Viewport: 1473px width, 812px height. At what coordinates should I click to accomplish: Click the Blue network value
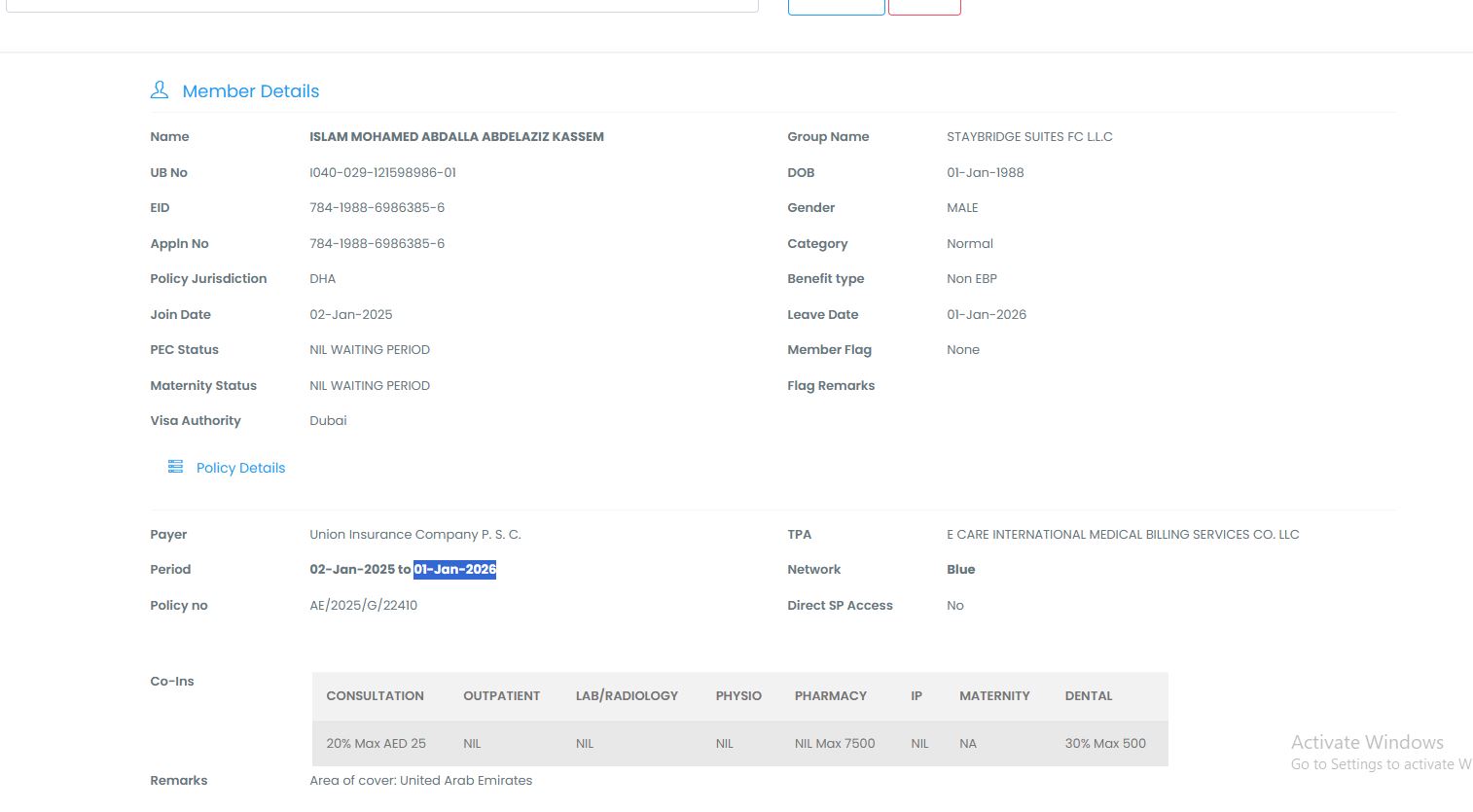(960, 570)
